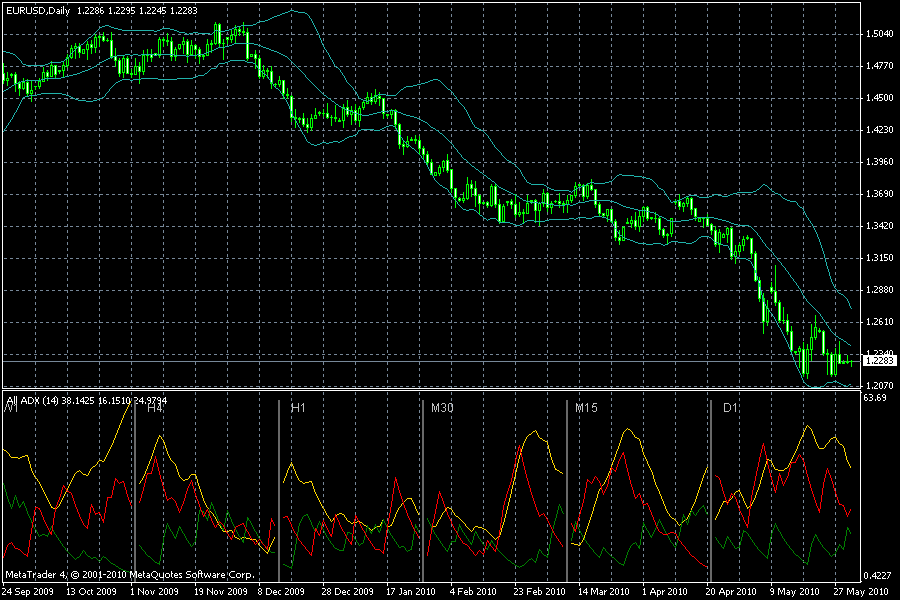Click the H1 timeframe label

click(x=298, y=408)
